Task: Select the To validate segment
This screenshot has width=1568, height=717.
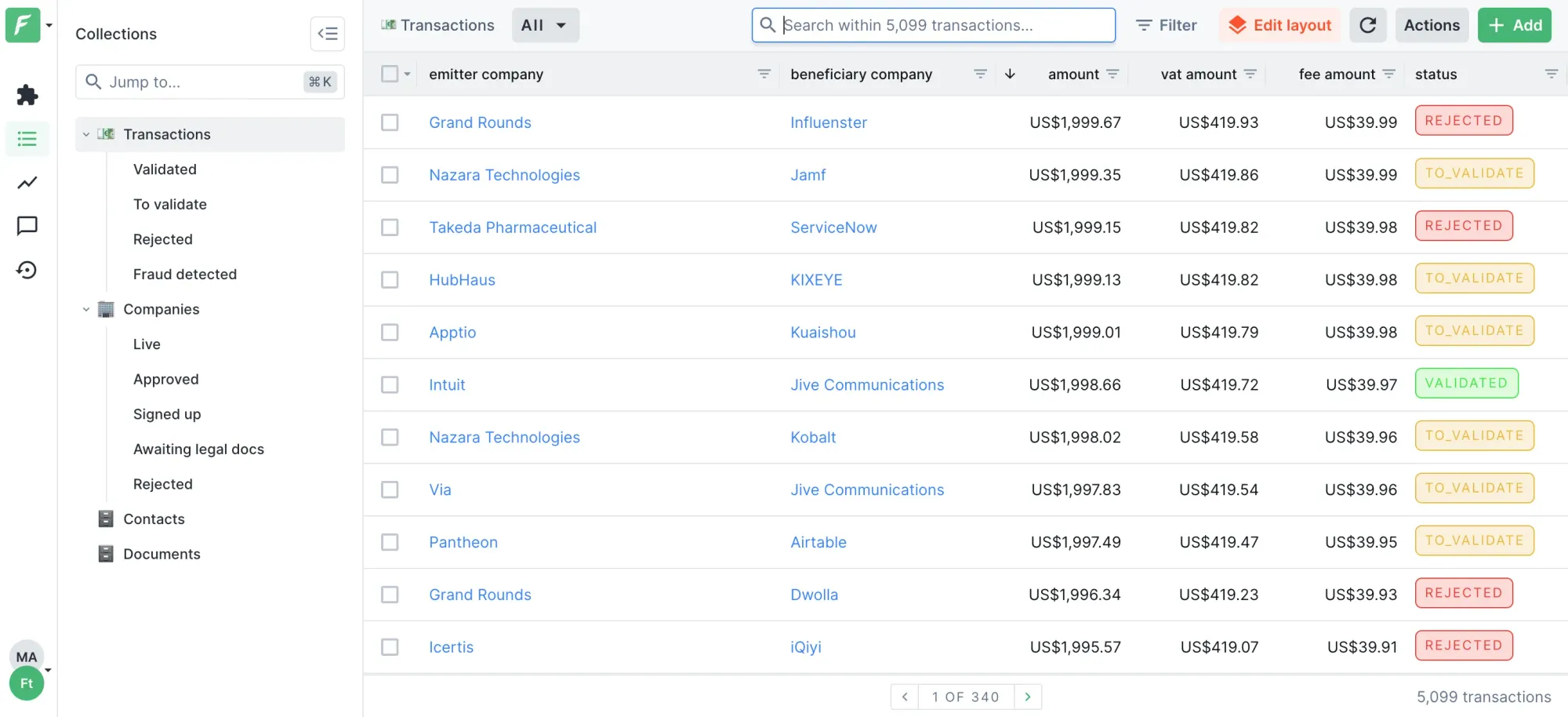Action: click(x=170, y=204)
